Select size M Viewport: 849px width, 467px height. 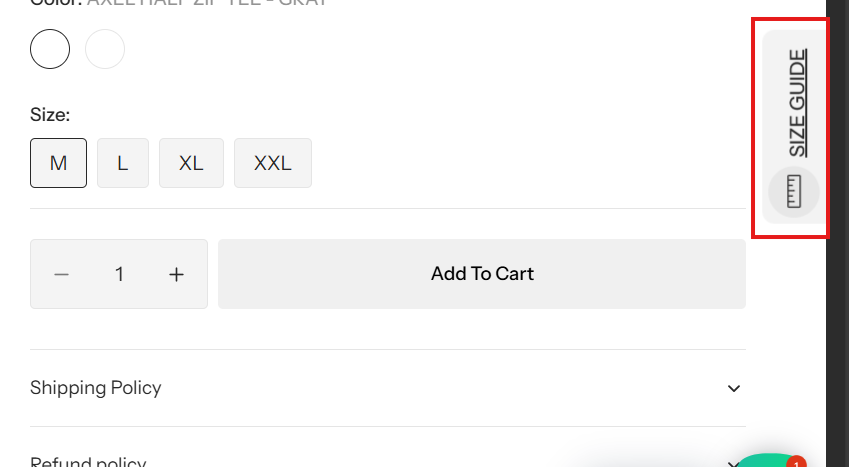(58, 163)
